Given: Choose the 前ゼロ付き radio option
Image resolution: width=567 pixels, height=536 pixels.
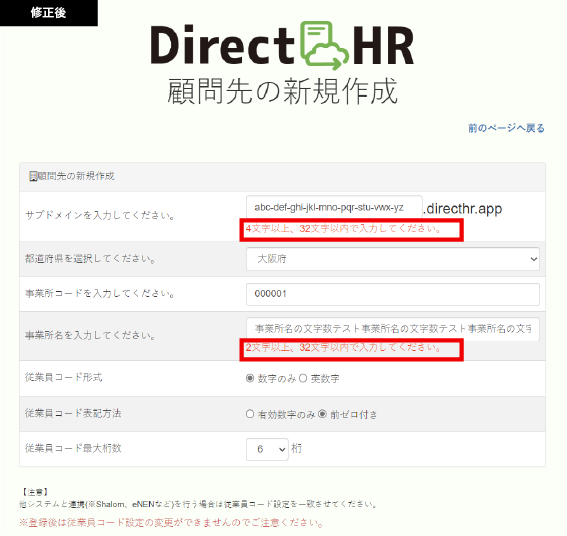Looking at the screenshot, I should tap(322, 414).
